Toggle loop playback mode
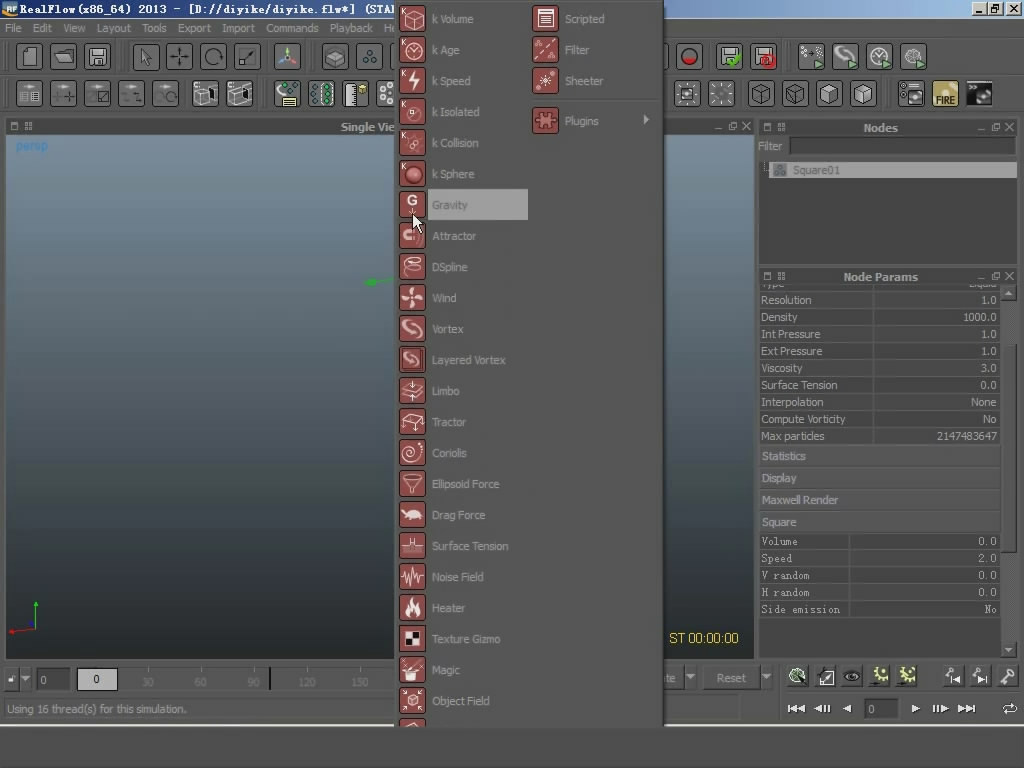 pyautogui.click(x=1009, y=709)
